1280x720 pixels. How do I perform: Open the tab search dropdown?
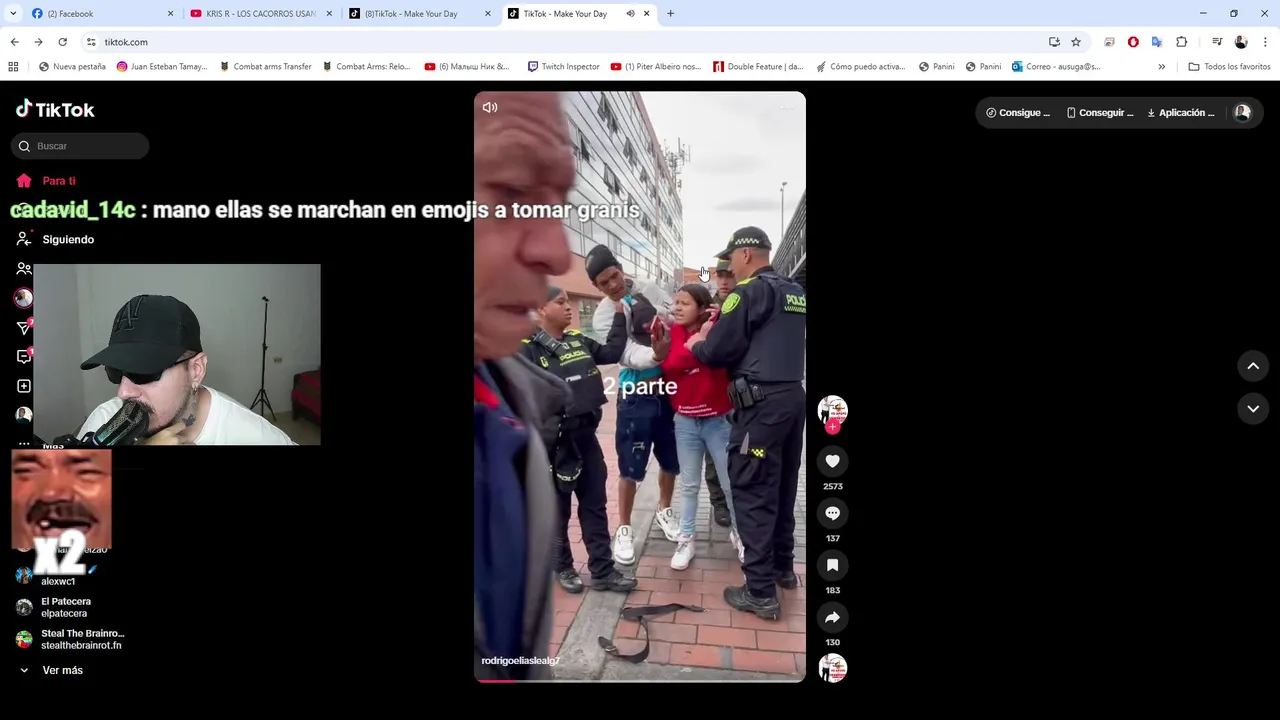13,14
